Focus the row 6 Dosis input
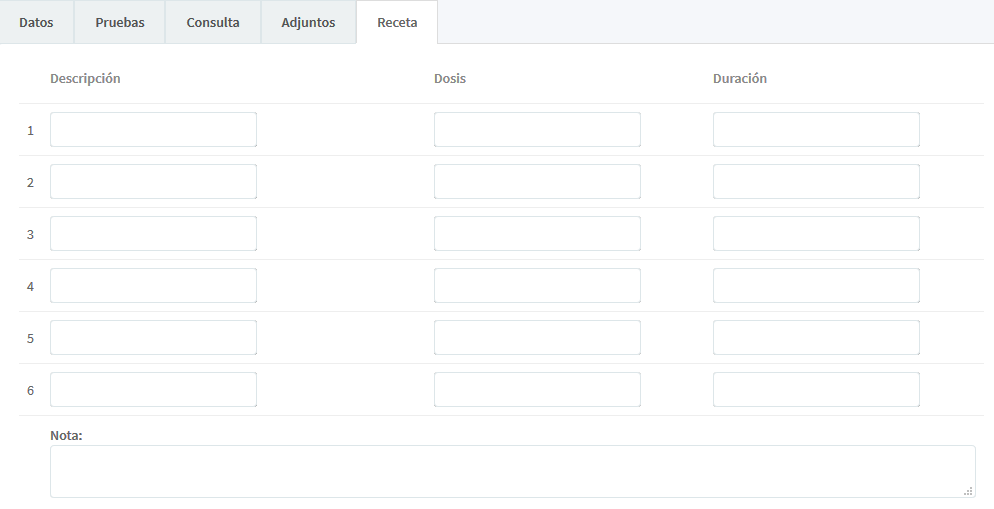Screen dimensions: 994x509 [537, 390]
